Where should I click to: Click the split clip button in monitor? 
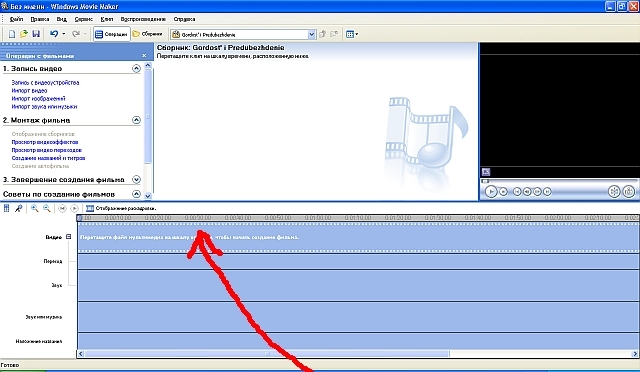click(614, 192)
